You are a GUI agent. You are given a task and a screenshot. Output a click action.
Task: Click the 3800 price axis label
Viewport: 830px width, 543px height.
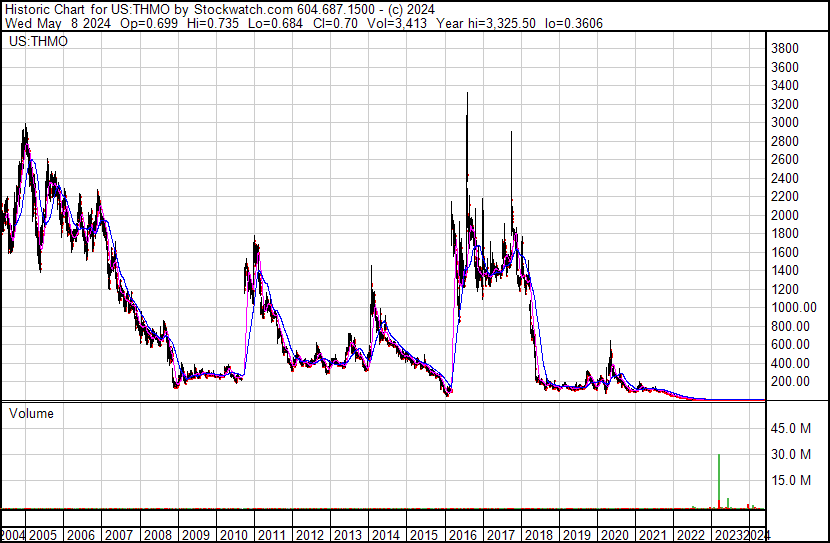(x=784, y=49)
